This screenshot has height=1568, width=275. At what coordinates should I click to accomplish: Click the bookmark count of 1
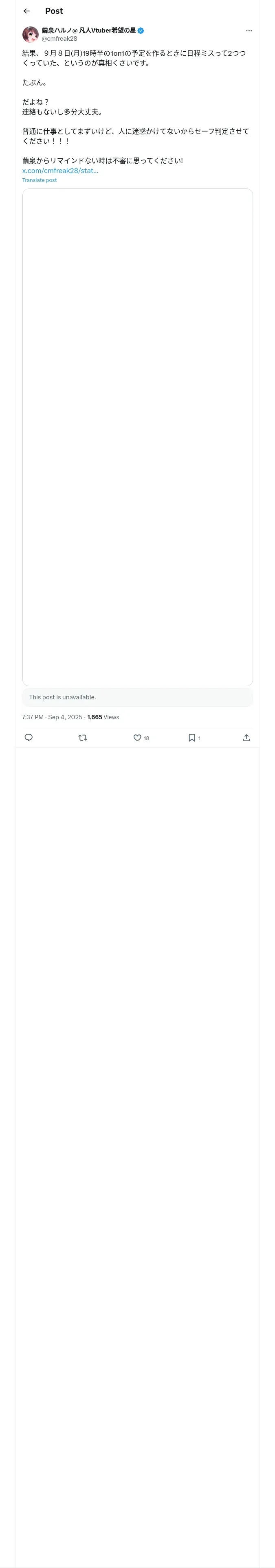tap(199, 738)
